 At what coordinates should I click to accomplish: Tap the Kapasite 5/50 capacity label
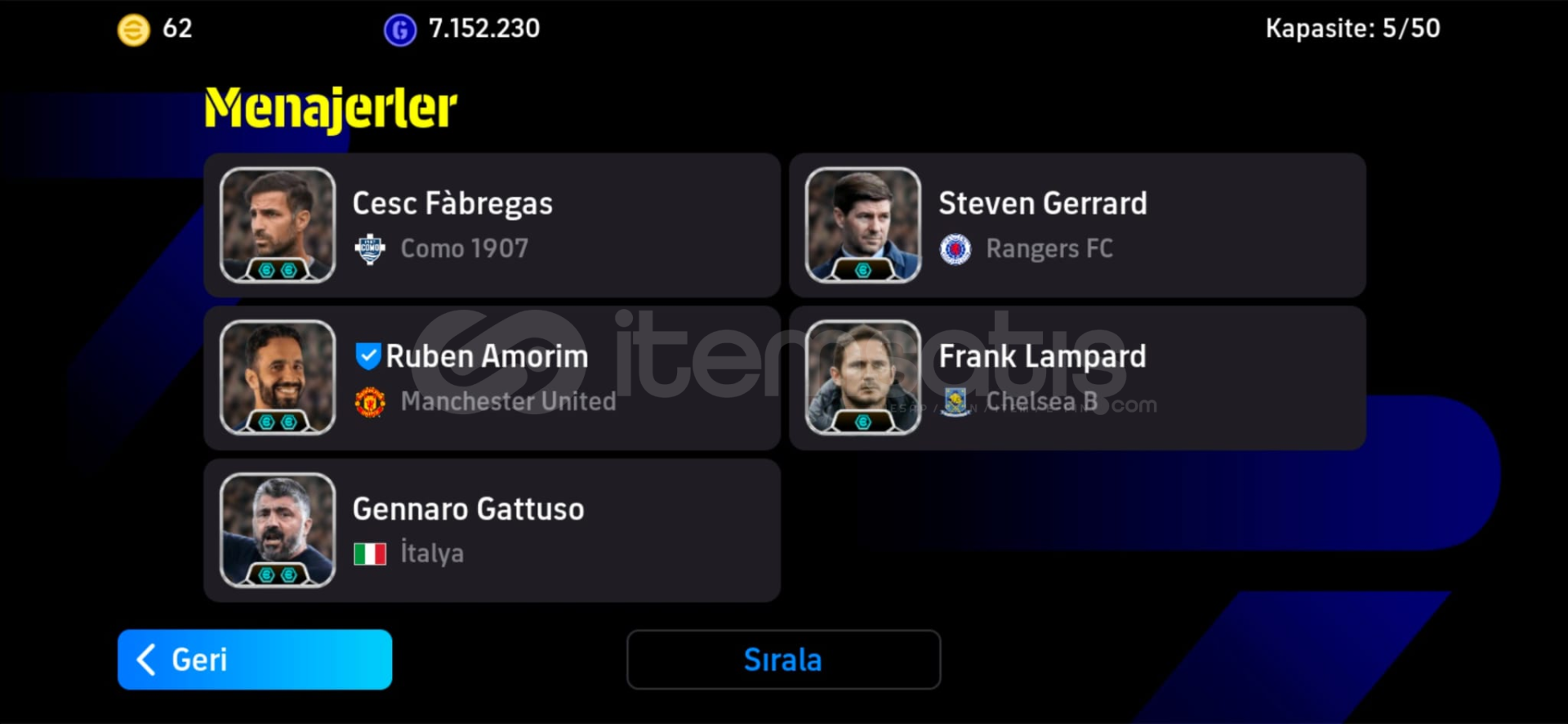pyautogui.click(x=1352, y=29)
